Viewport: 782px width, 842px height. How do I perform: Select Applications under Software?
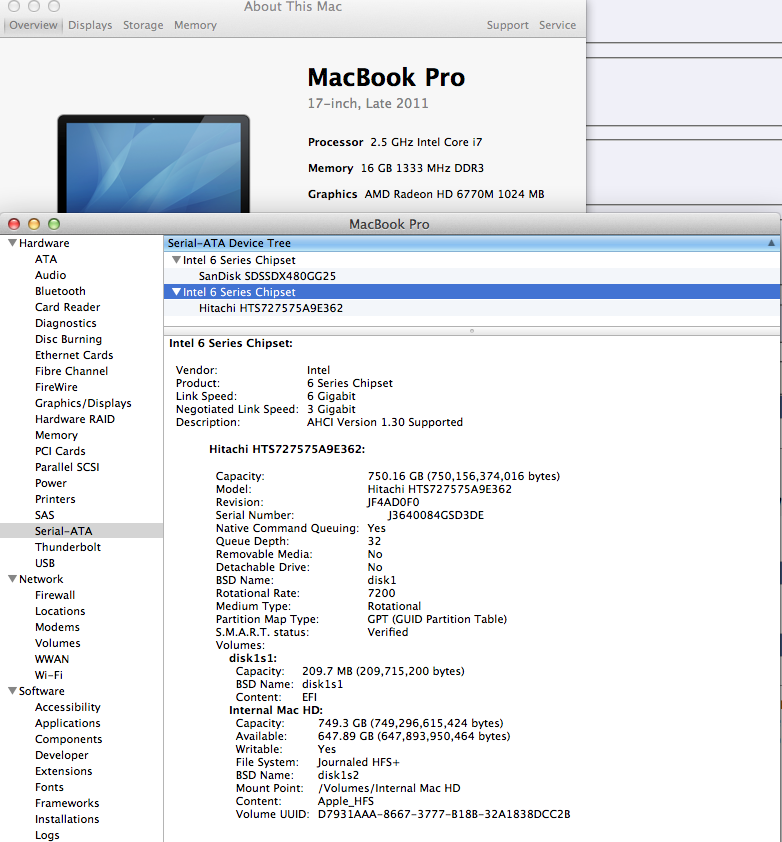coord(68,723)
